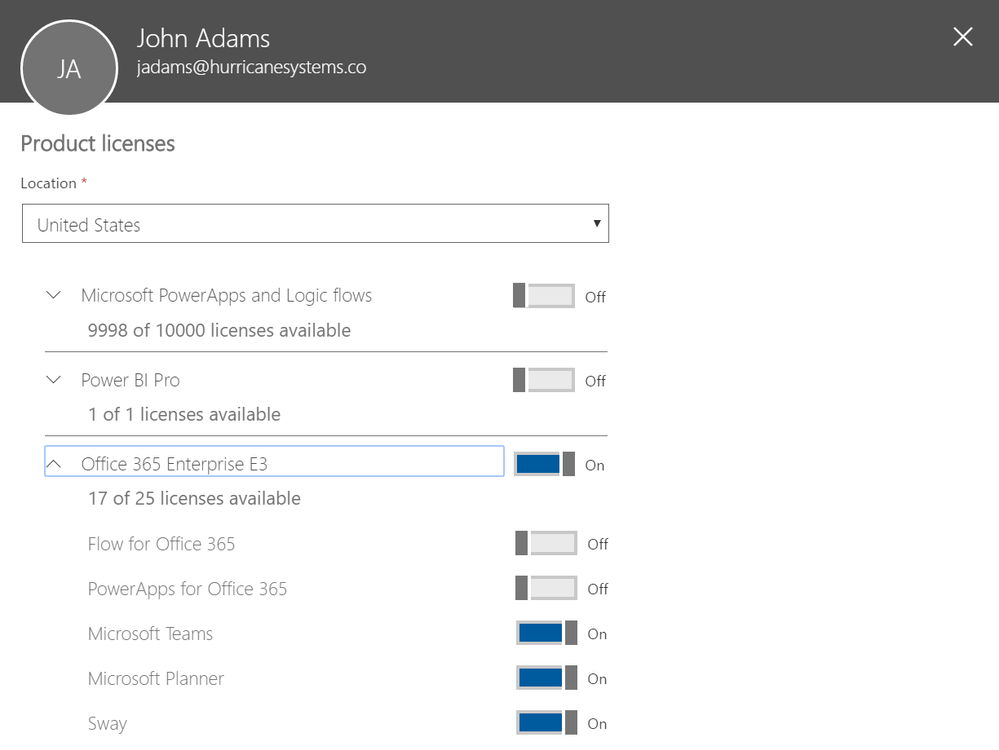The image size is (999, 750).
Task: Click the Sway label
Action: (x=108, y=724)
